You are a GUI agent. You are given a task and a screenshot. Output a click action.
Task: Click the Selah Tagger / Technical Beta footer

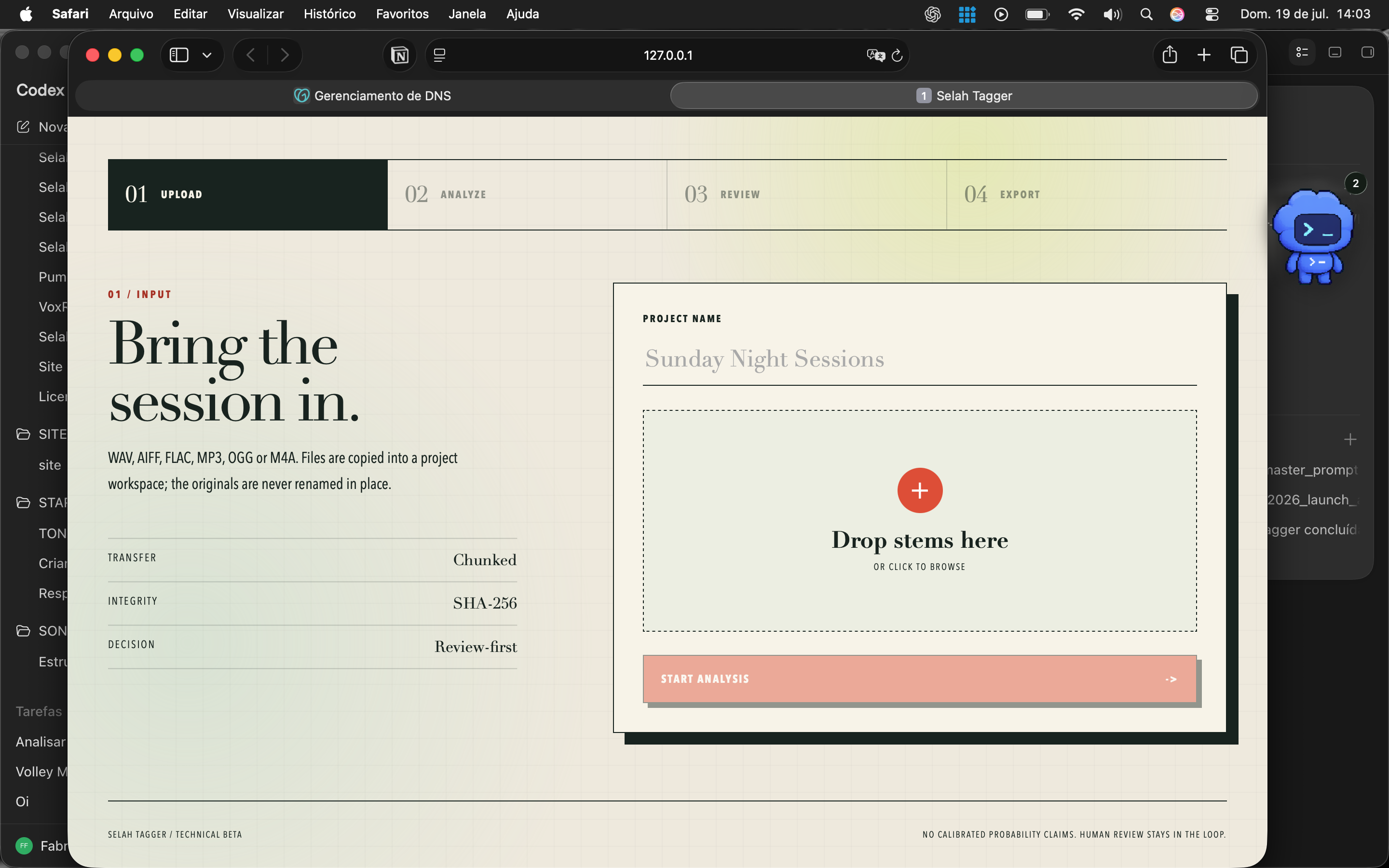pyautogui.click(x=175, y=834)
